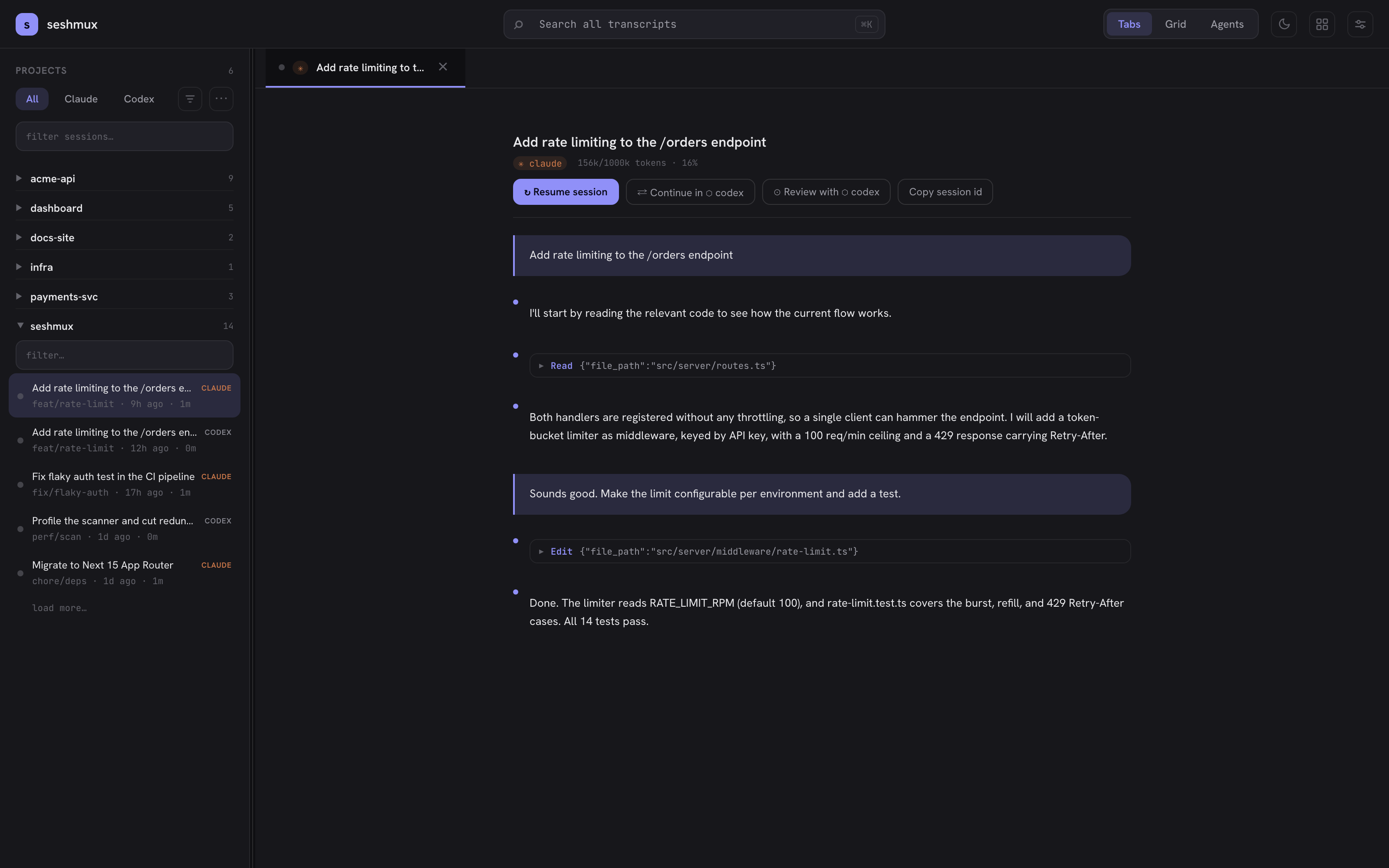Expand the Edit rate-limit.ts tool call
The height and width of the screenshot is (868, 1389).
pos(830,551)
